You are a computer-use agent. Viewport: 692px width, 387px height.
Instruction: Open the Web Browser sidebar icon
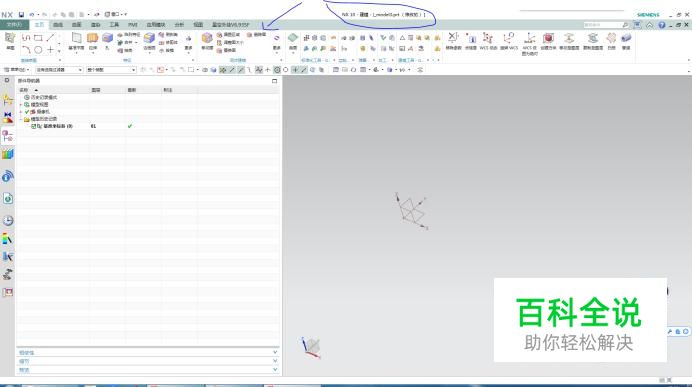click(8, 199)
